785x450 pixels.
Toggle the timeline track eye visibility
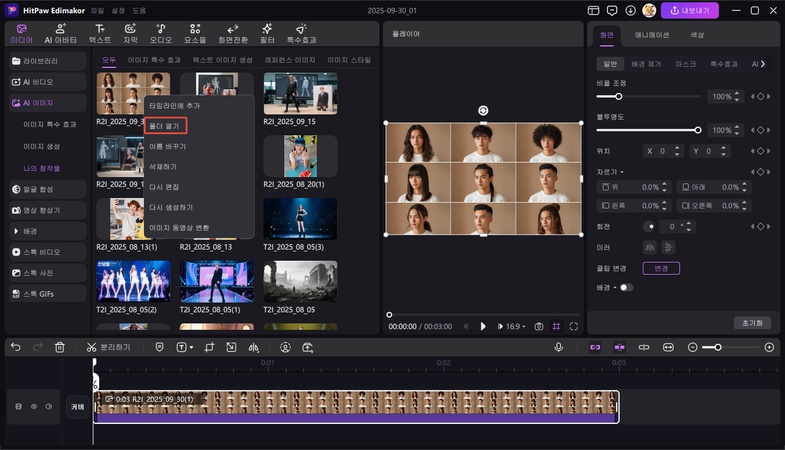click(x=33, y=407)
